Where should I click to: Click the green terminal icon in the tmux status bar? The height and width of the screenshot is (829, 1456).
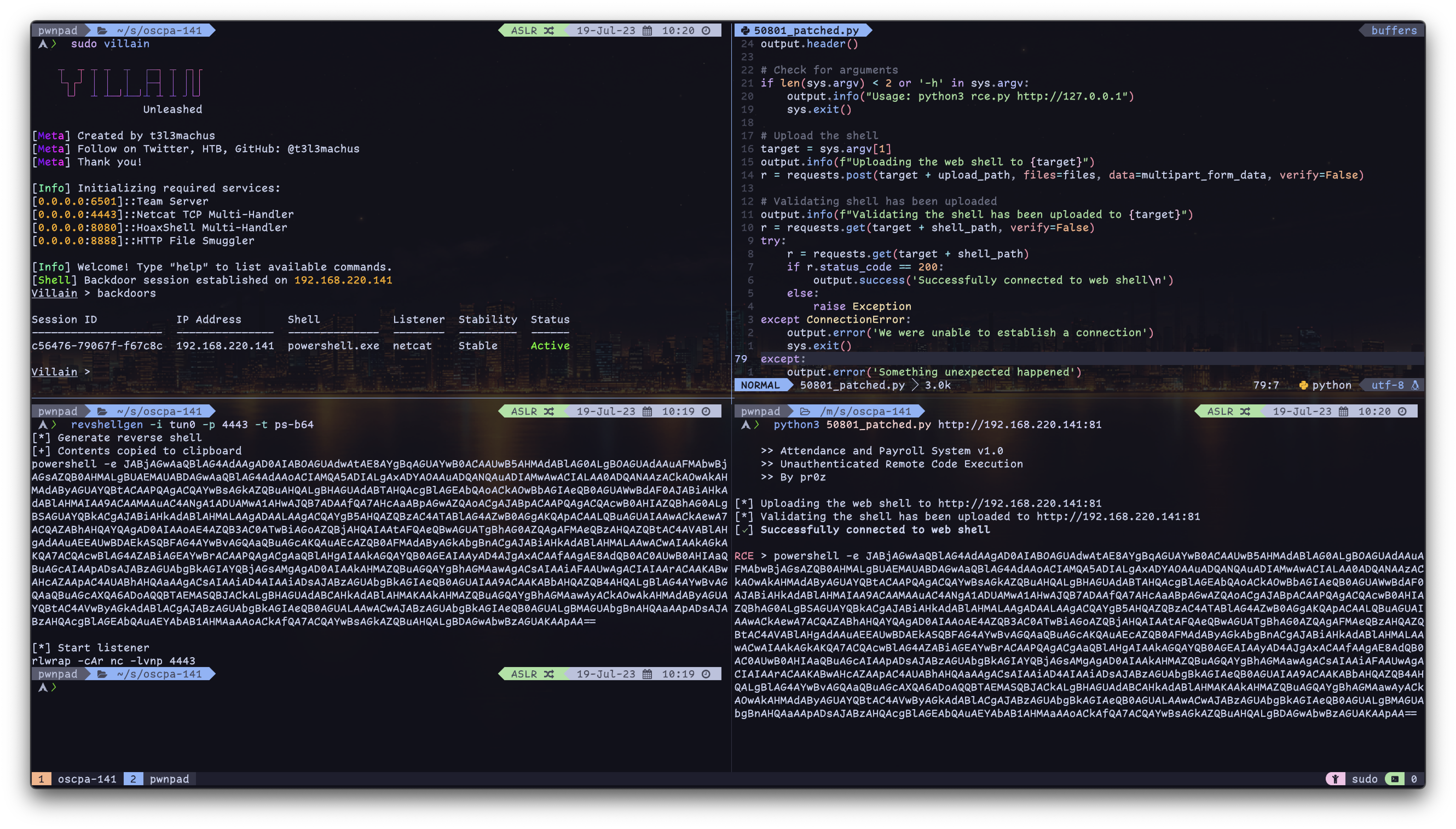tap(1394, 779)
